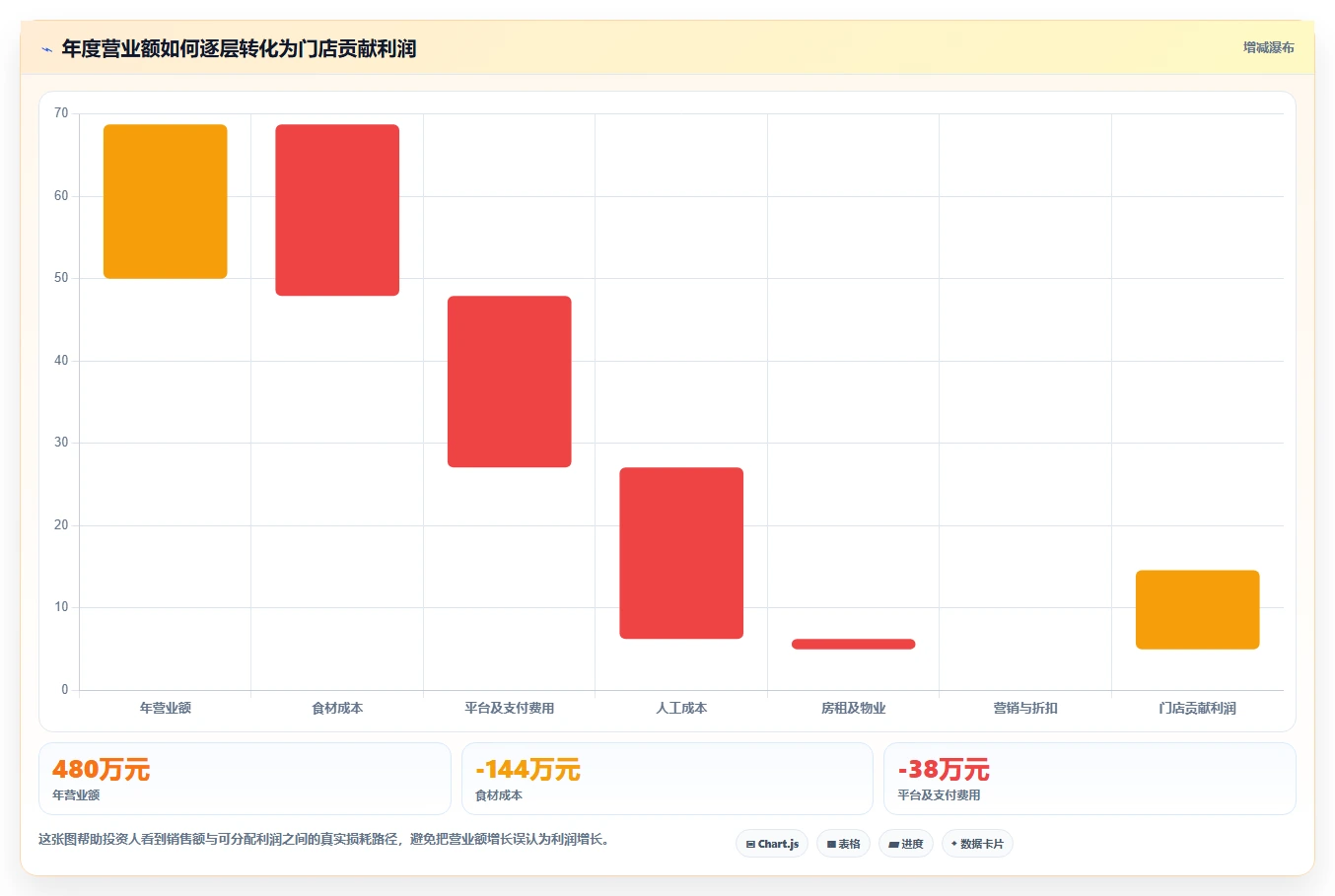
Task: Click the 数据卡片 tag pill
Action: (x=977, y=844)
